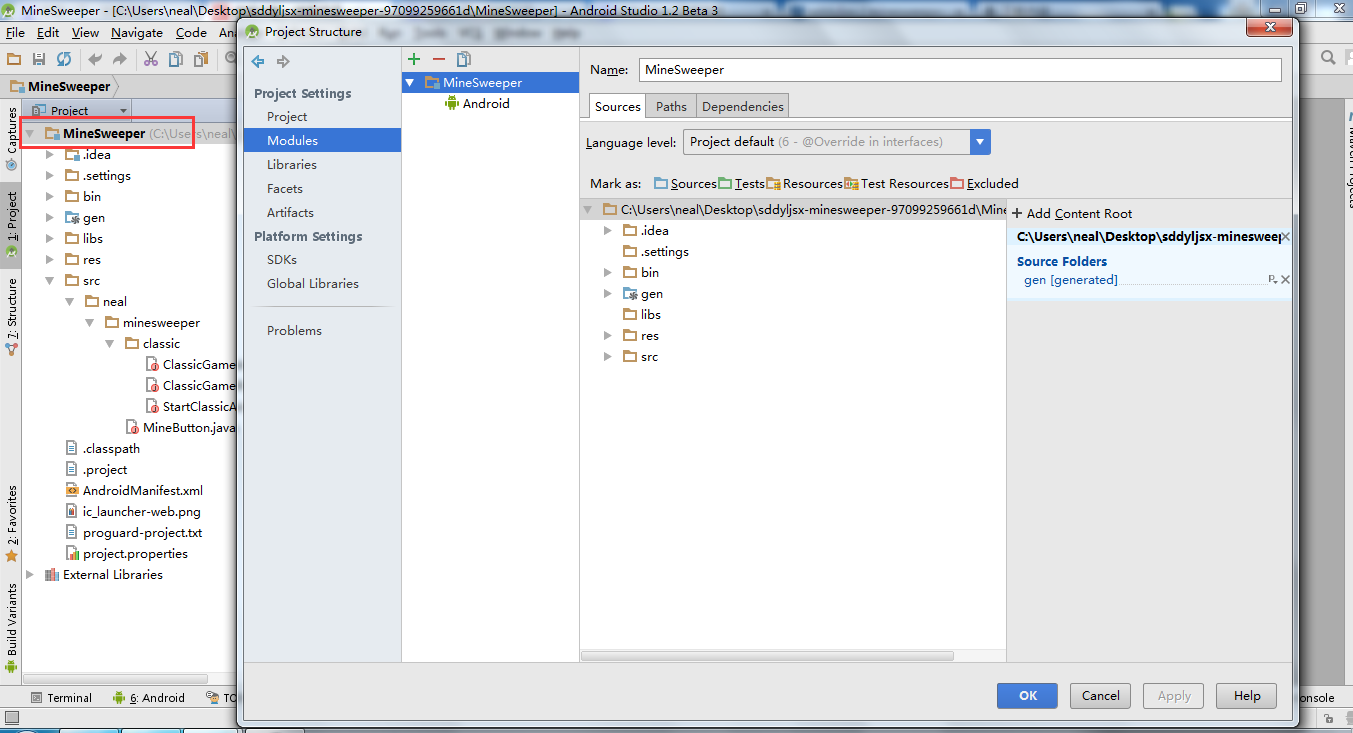Click the Undo arrow in toolbar

95,59
